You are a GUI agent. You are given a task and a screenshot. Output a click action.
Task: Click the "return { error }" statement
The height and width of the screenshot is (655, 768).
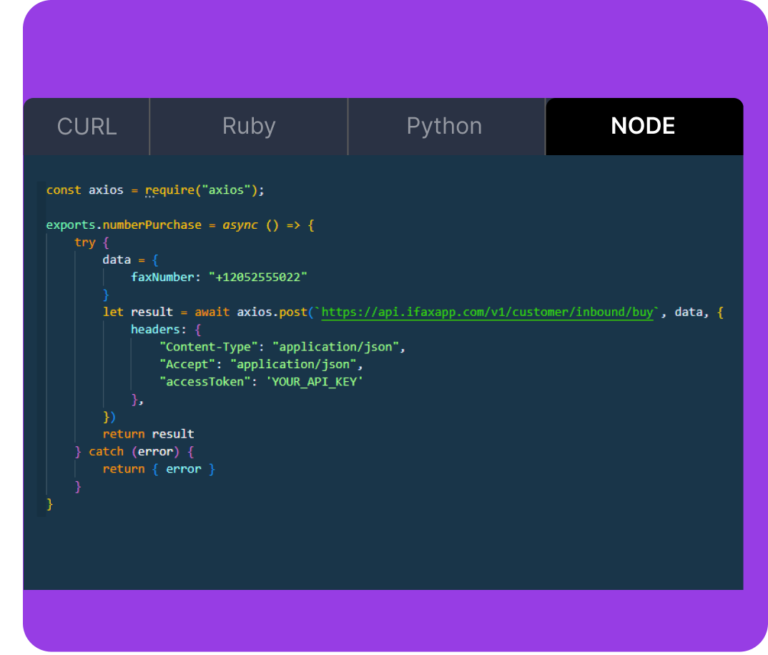[158, 469]
